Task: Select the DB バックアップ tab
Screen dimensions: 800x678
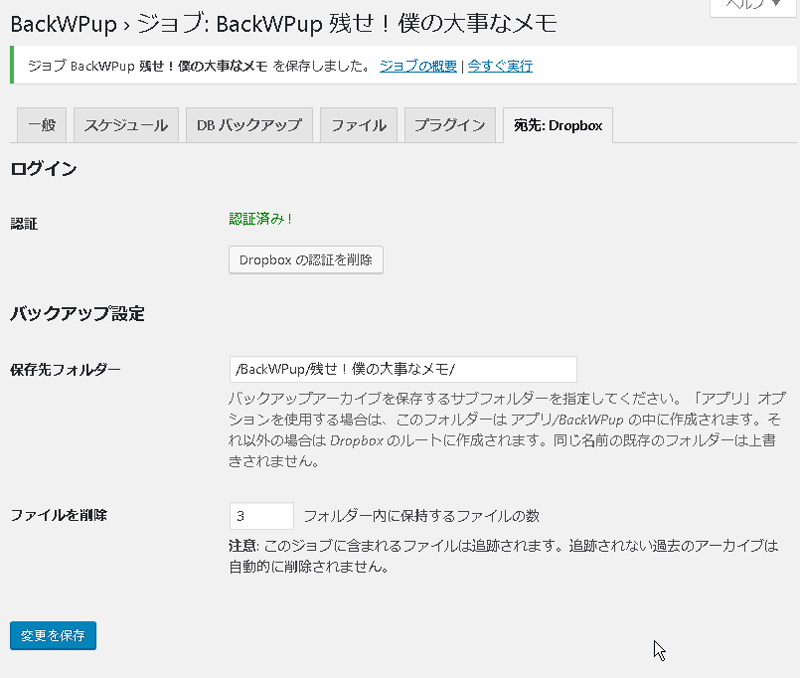Action: [249, 125]
